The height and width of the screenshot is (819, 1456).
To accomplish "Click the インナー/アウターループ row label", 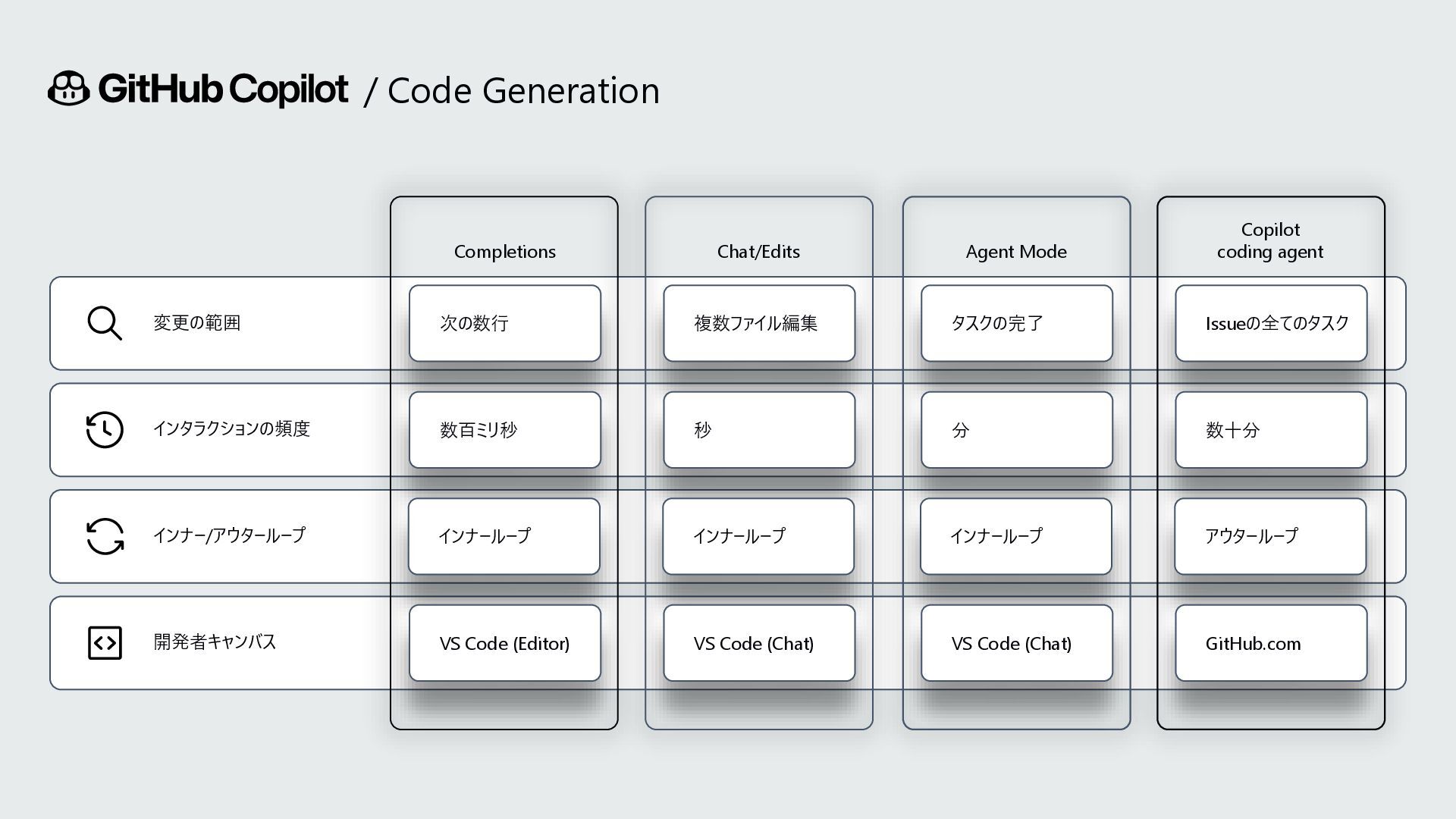I will click(229, 535).
